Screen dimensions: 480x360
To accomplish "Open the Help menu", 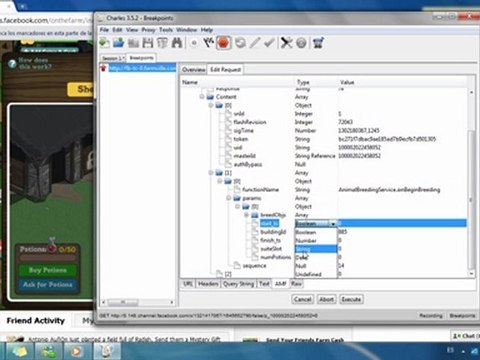I will [207, 30].
